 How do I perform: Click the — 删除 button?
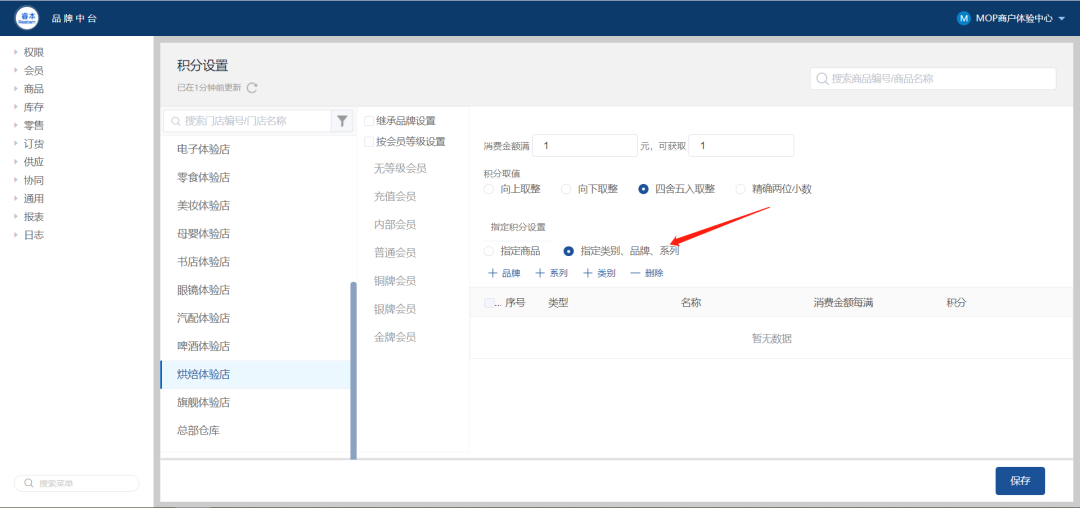point(647,273)
